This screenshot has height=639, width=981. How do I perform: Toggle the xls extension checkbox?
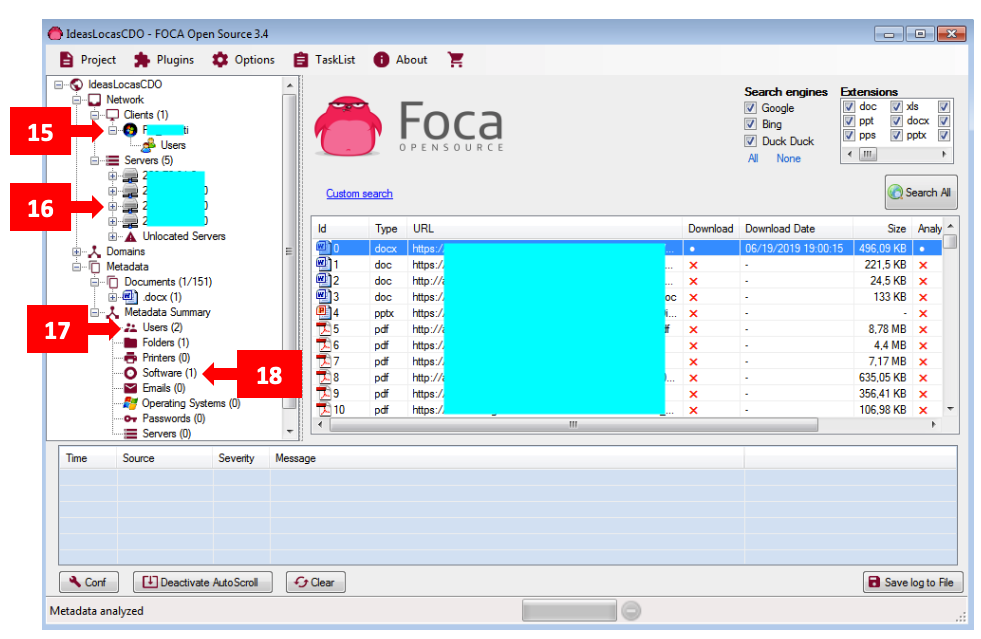click(x=897, y=106)
